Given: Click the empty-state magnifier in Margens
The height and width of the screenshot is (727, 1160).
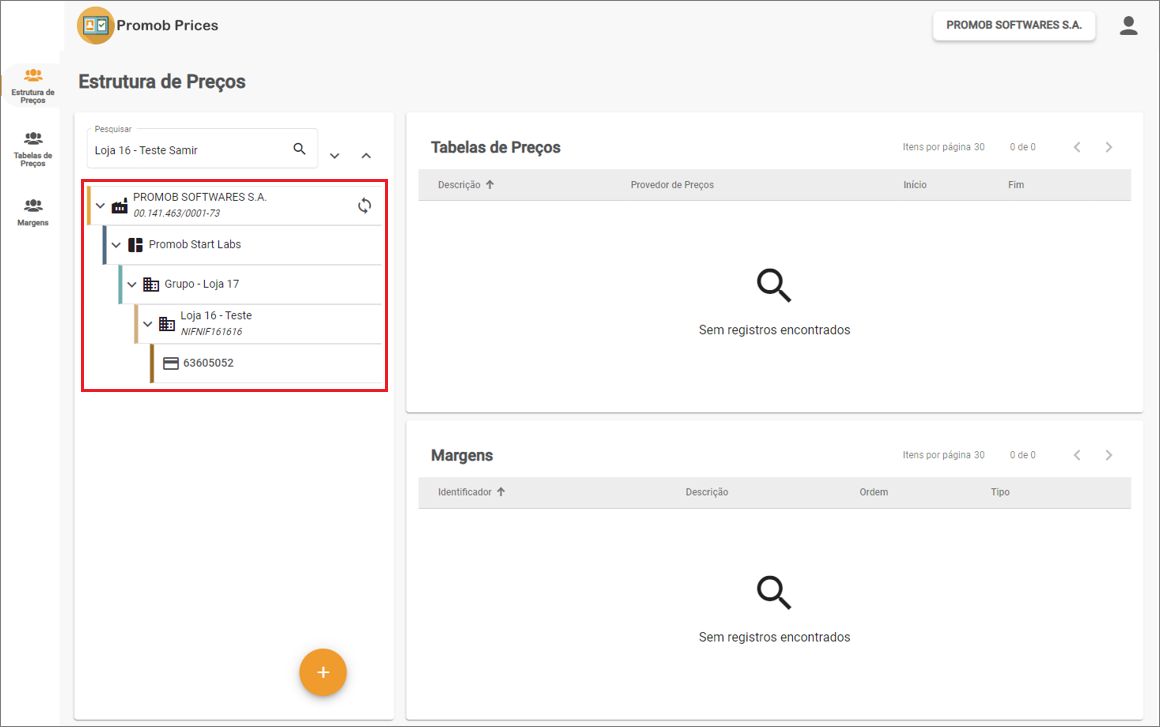Looking at the screenshot, I should click(774, 592).
